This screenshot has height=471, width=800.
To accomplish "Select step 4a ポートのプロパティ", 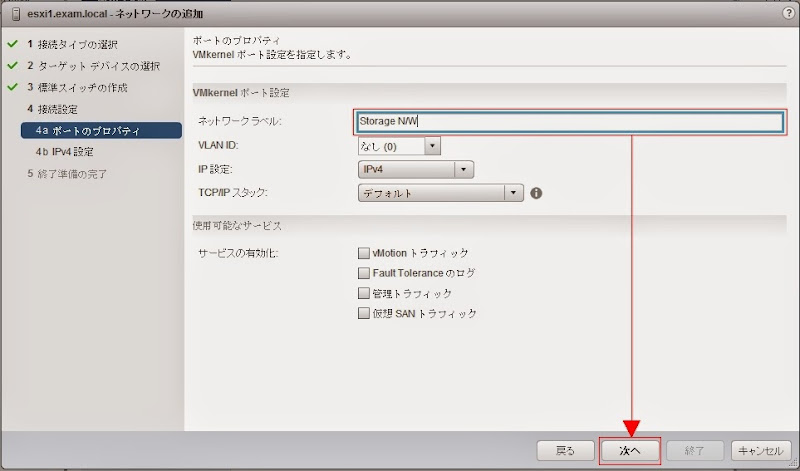I will click(101, 131).
